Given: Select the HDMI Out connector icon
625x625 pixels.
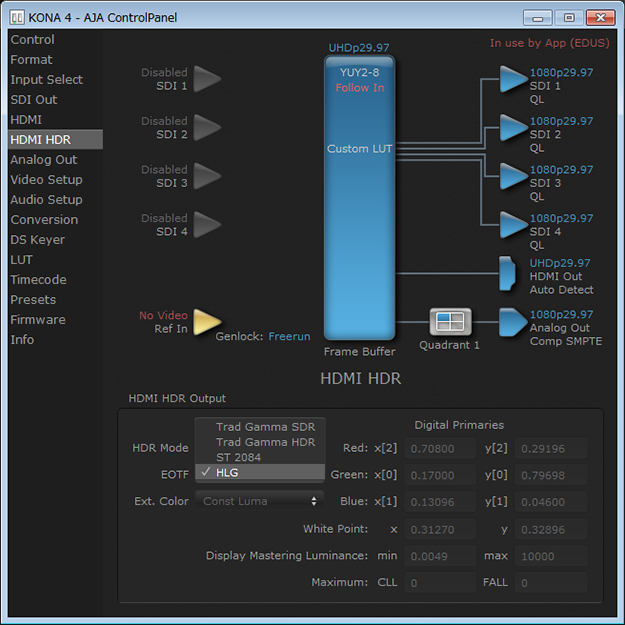Looking at the screenshot, I should (511, 270).
